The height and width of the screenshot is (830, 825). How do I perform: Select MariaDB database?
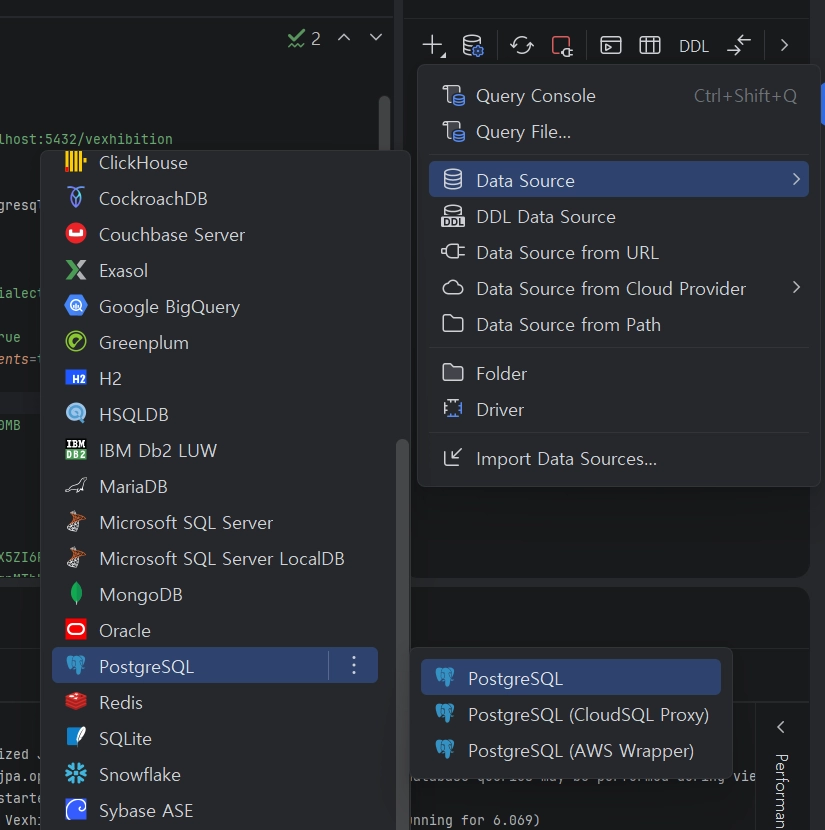click(215, 486)
